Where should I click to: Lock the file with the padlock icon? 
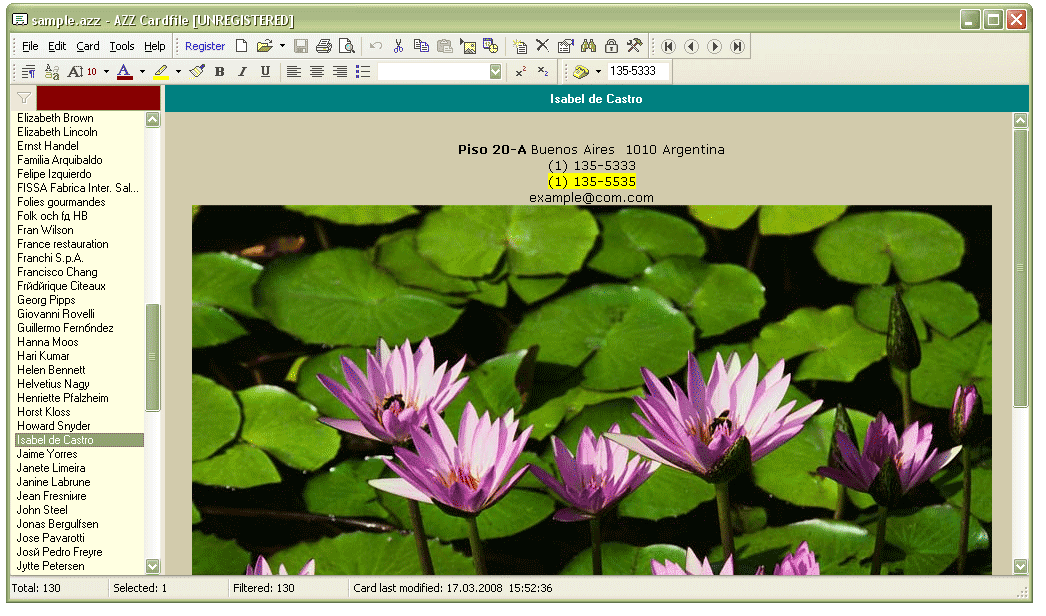tap(611, 46)
